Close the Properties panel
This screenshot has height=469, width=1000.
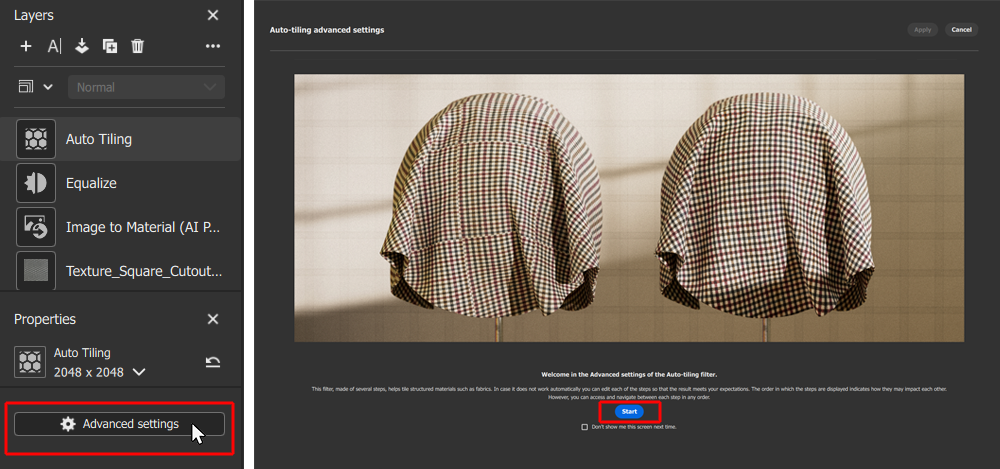[x=213, y=319]
